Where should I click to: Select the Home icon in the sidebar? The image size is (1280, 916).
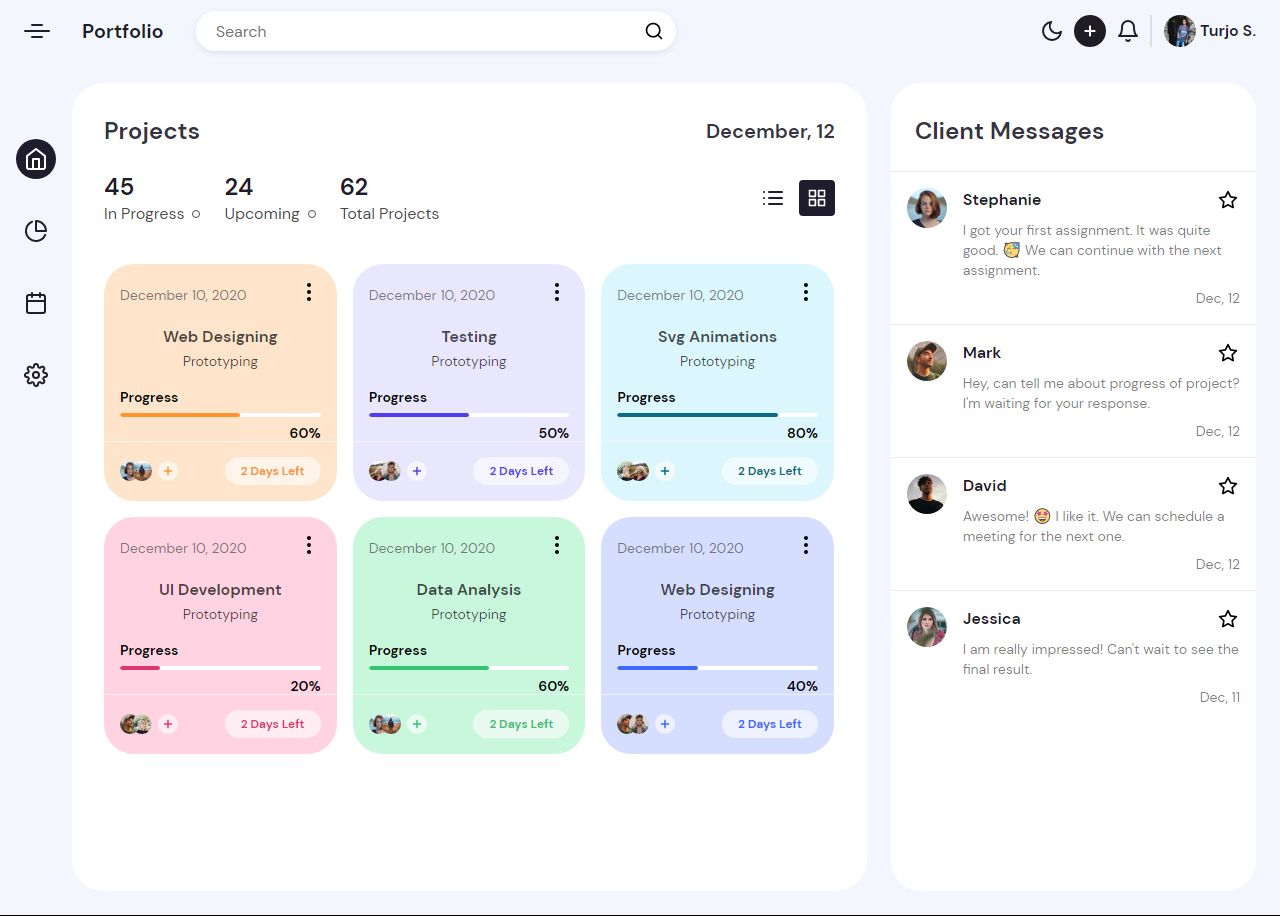click(x=36, y=159)
